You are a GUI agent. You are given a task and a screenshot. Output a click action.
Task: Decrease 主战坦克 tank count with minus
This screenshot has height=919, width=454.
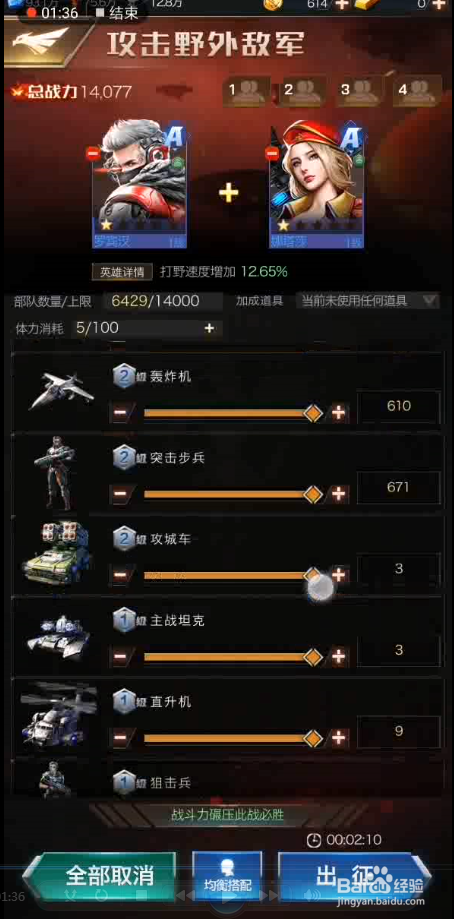point(121,656)
